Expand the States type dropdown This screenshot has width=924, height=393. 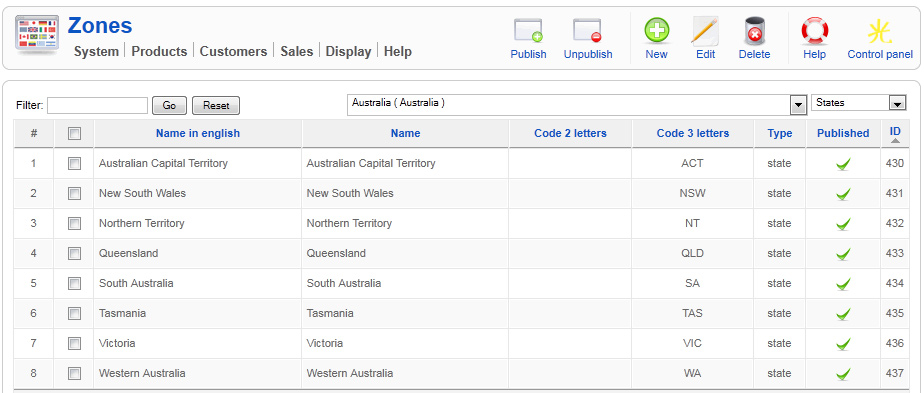tap(858, 103)
